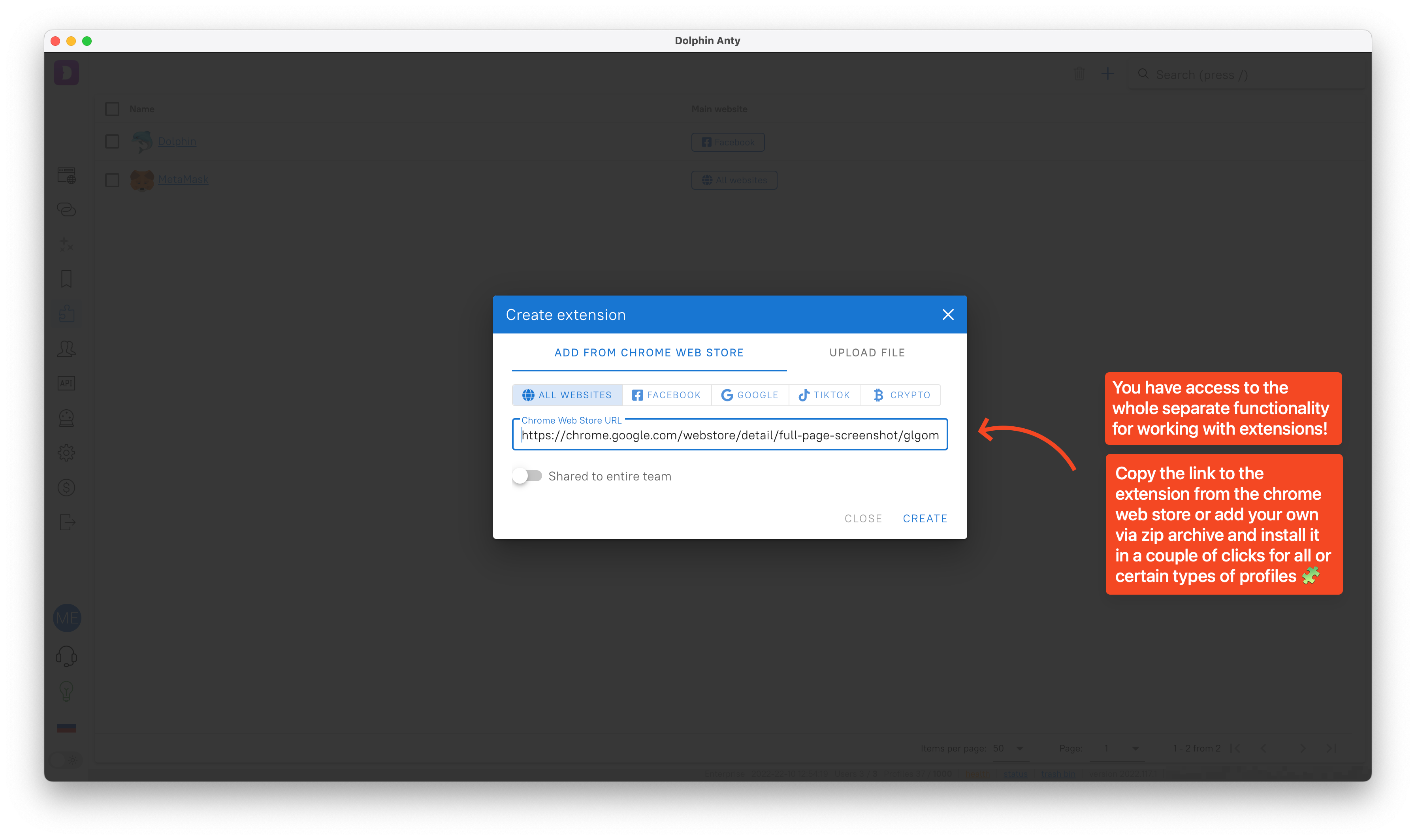Open the extensions puzzle sidebar icon

pos(66,314)
